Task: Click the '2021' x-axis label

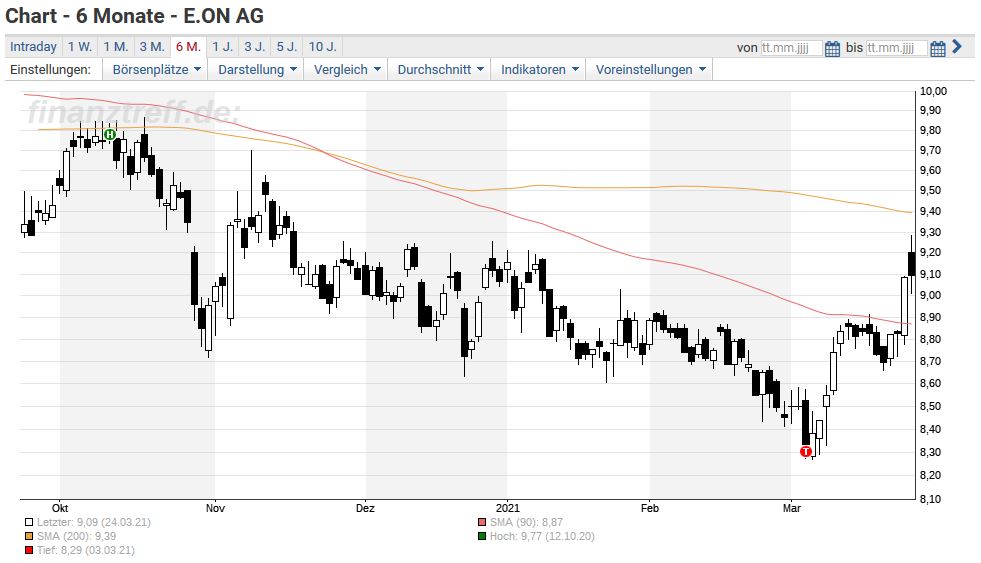Action: coord(507,508)
